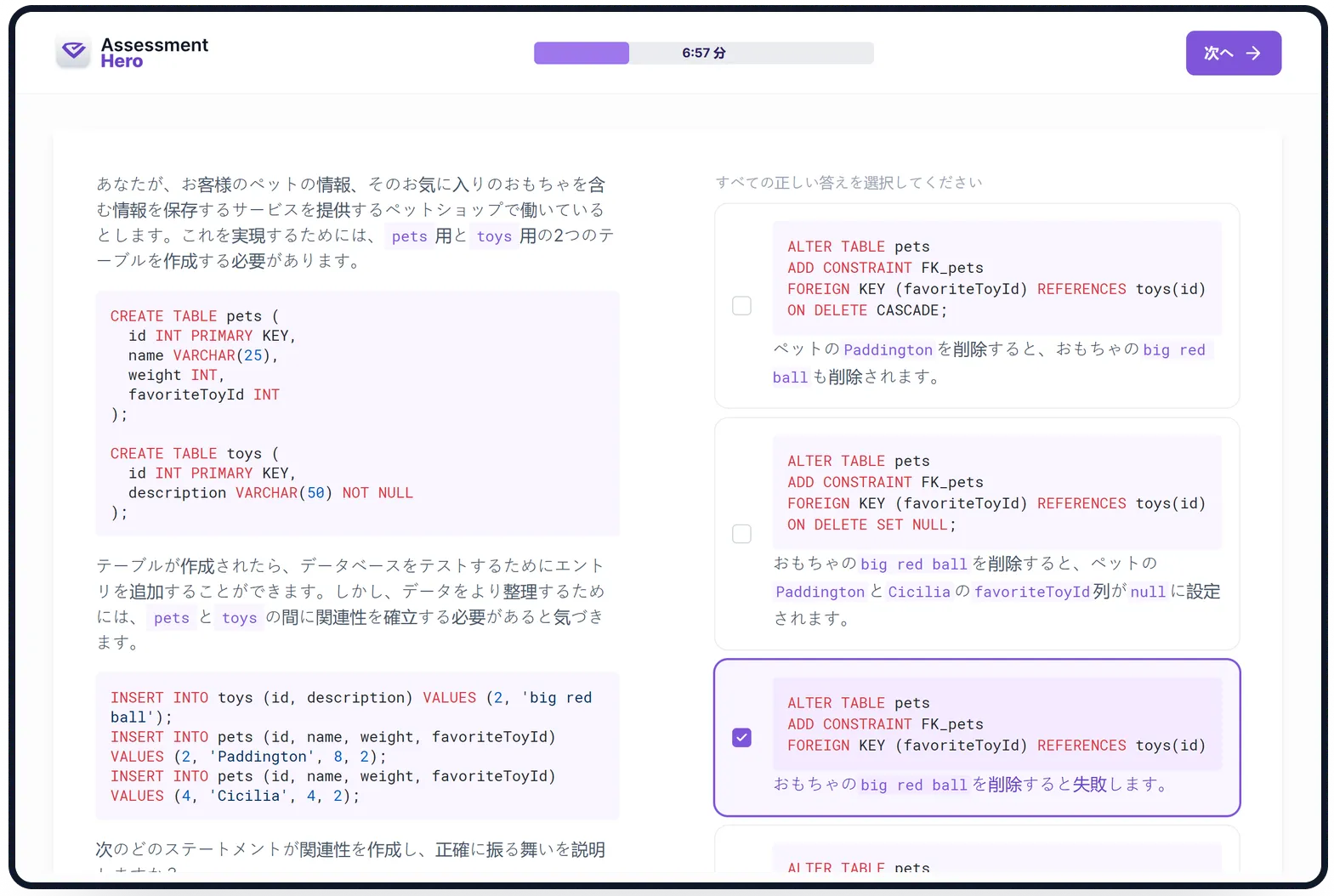Click the ON DELETE SET NULL code snippet
Viewport: 1334px width, 896px height.
click(x=996, y=492)
